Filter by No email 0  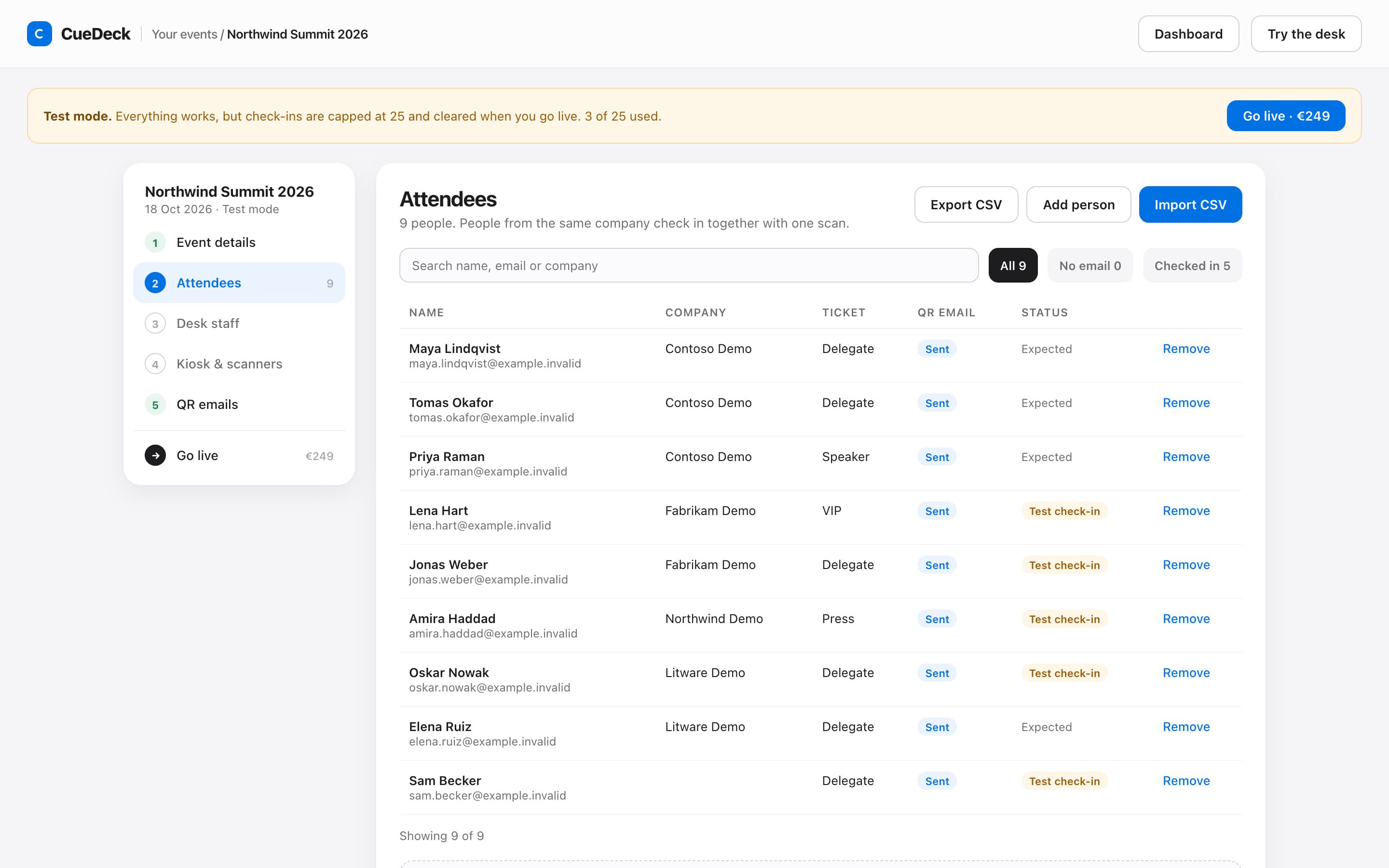[1090, 265]
